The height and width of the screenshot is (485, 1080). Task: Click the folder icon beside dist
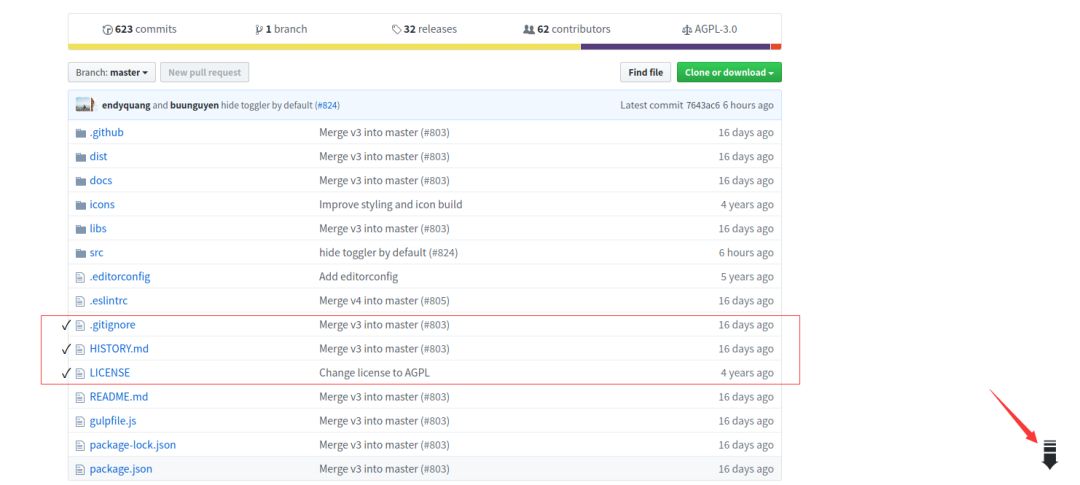coord(81,157)
